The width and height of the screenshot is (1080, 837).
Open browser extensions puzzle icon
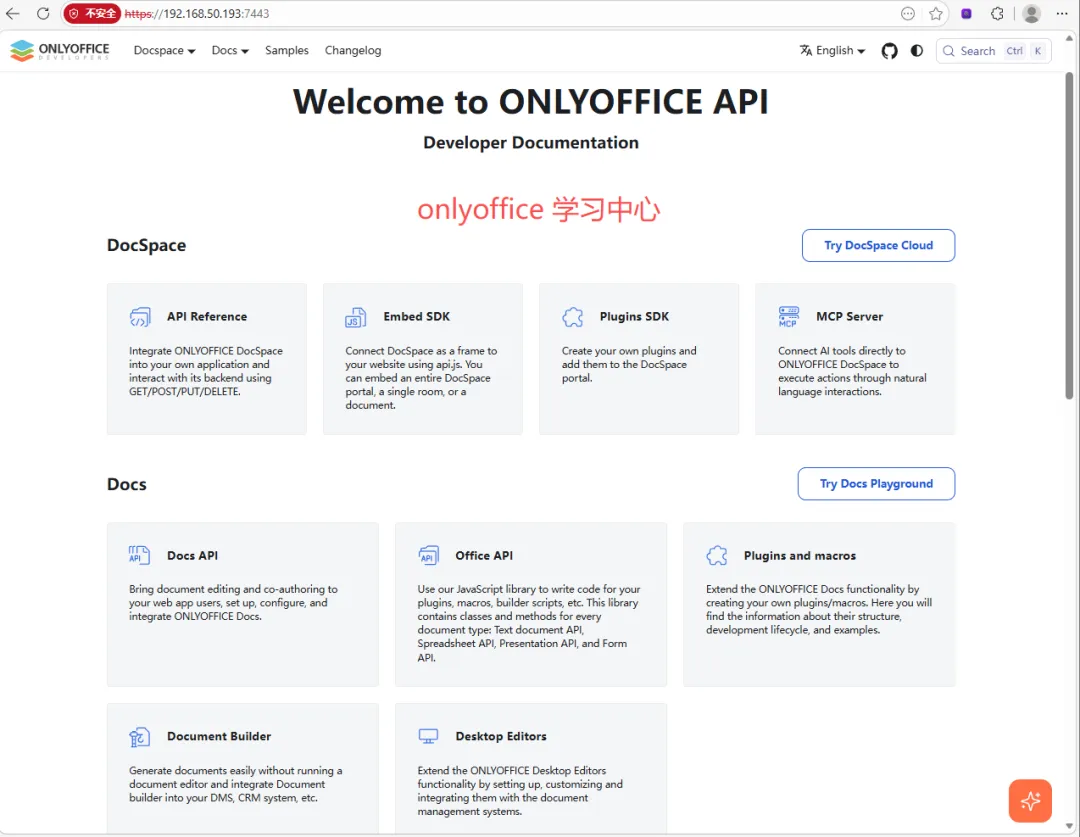pyautogui.click(x=997, y=14)
